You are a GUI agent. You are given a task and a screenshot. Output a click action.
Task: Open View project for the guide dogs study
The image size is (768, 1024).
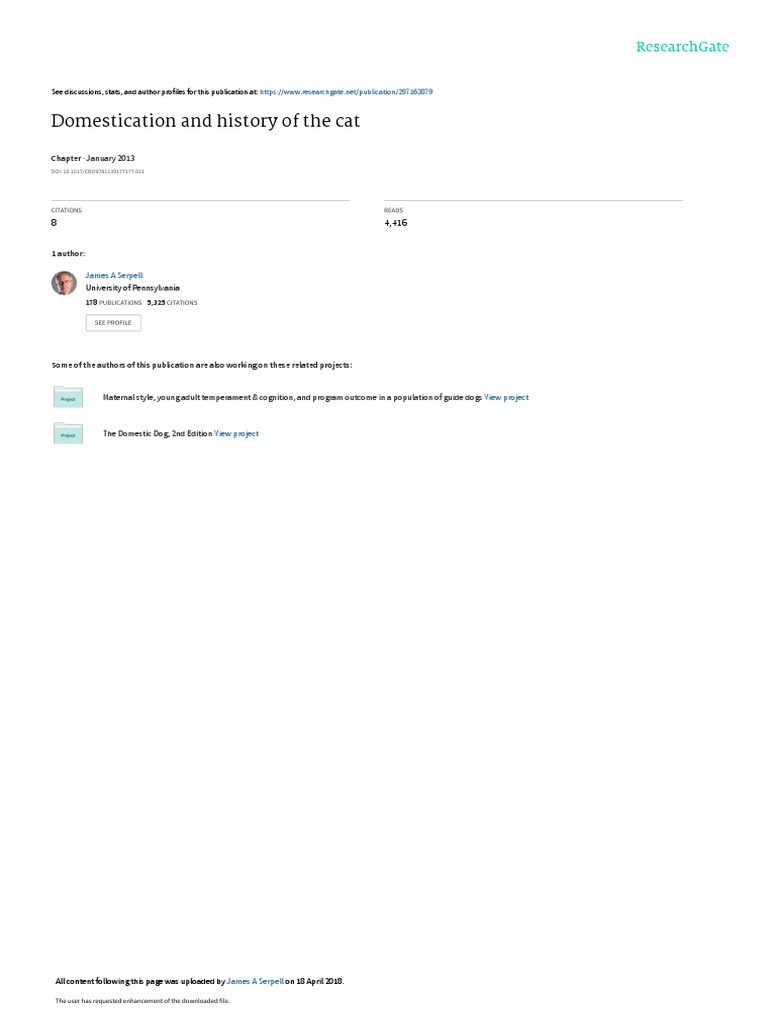(x=506, y=397)
